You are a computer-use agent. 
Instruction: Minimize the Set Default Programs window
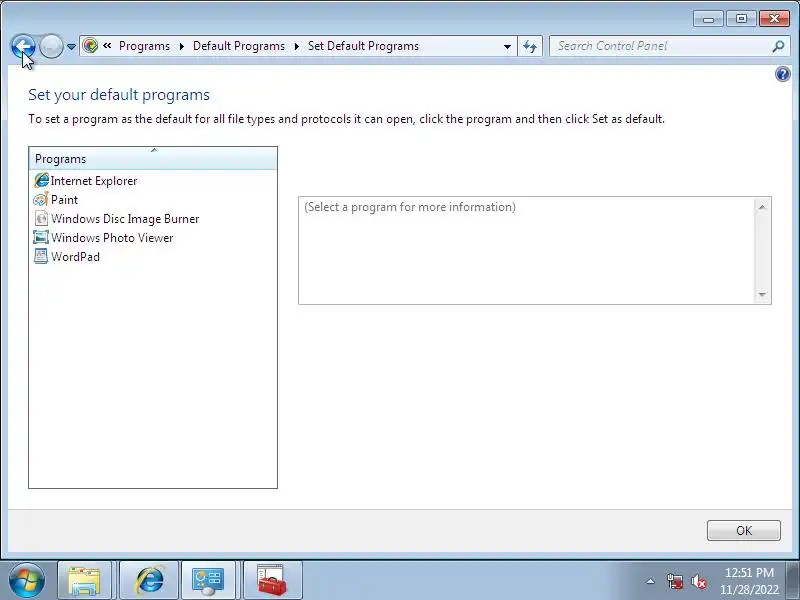tap(708, 19)
